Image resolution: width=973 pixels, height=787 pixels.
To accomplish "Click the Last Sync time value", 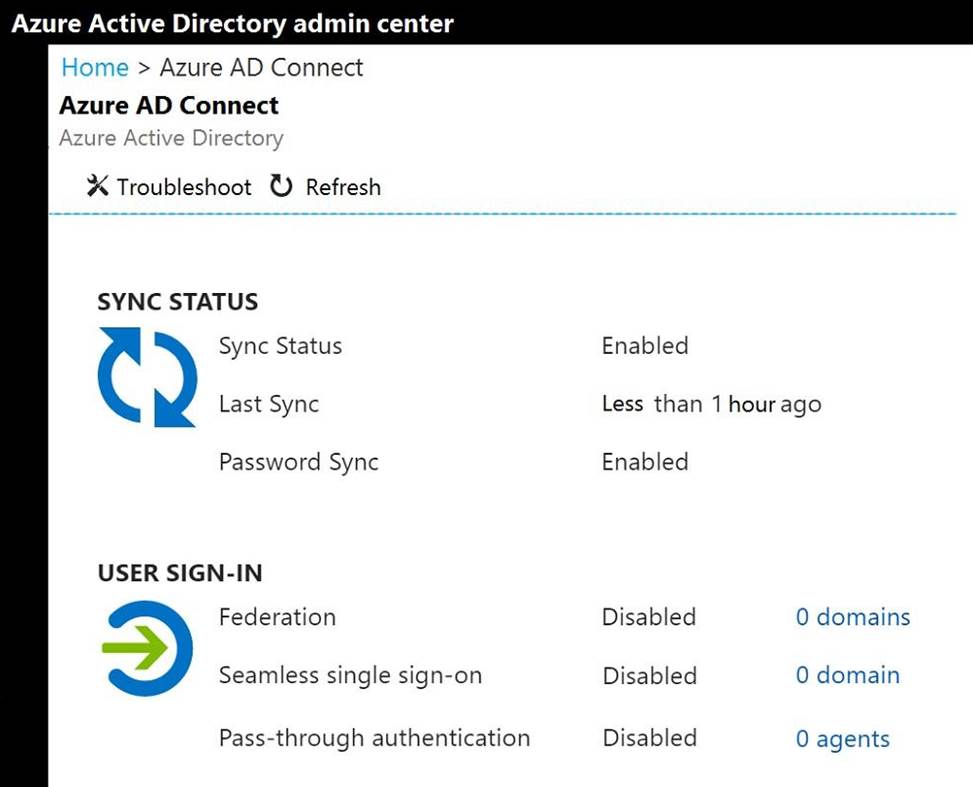I will pos(711,404).
